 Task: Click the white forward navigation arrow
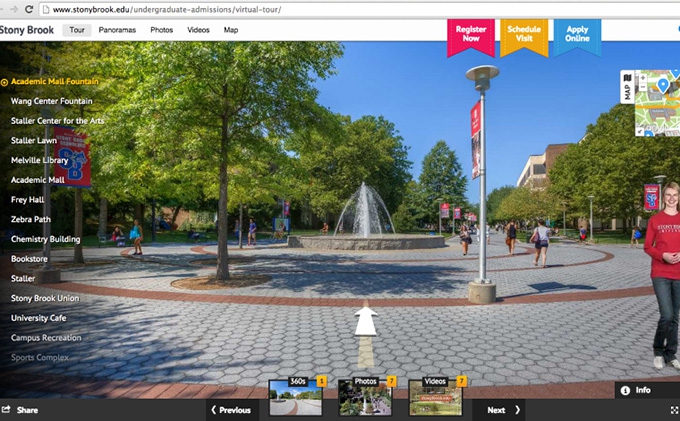pos(366,321)
